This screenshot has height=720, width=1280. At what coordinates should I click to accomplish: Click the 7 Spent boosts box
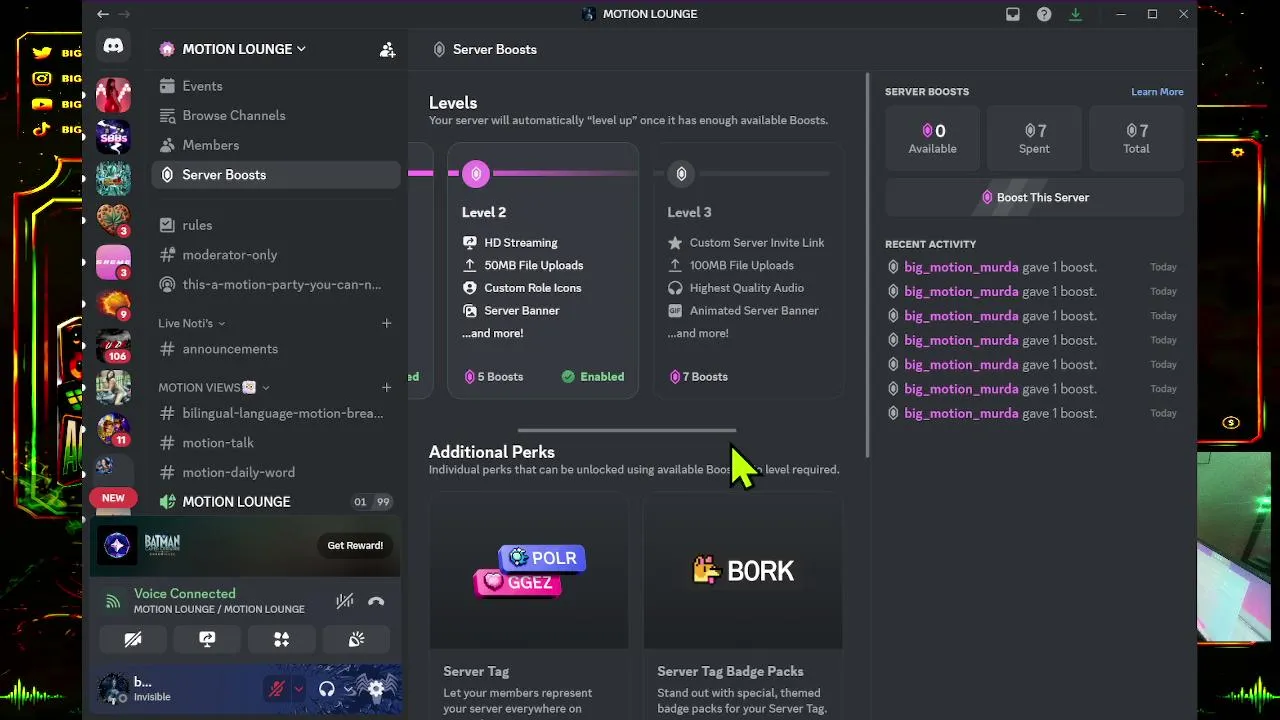click(x=1034, y=138)
